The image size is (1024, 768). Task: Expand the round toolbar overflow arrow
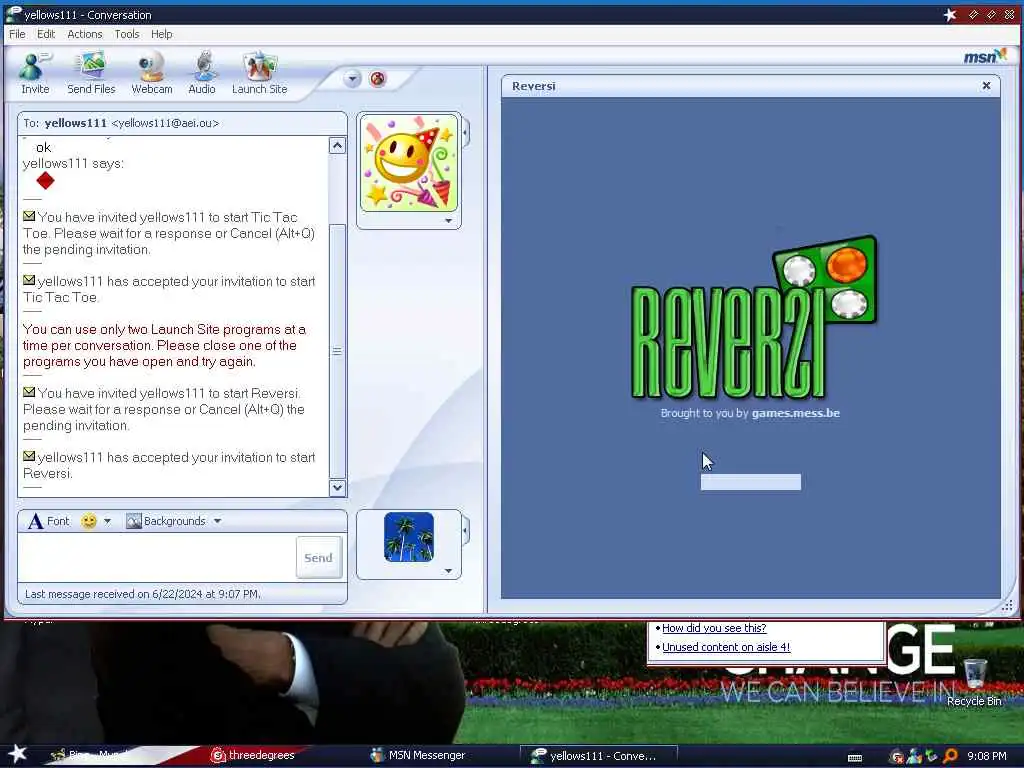352,79
